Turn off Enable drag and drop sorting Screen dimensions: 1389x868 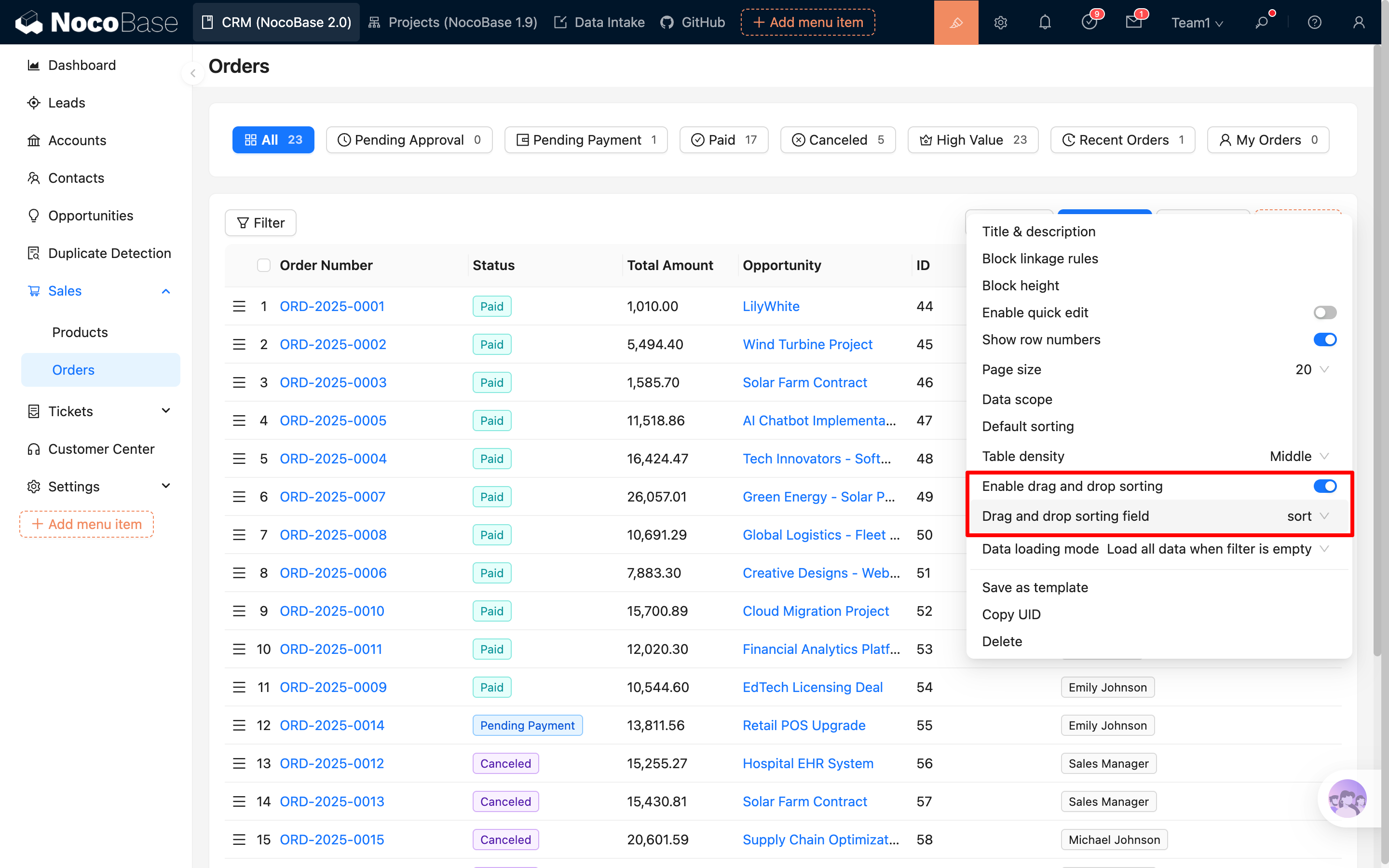1324,486
